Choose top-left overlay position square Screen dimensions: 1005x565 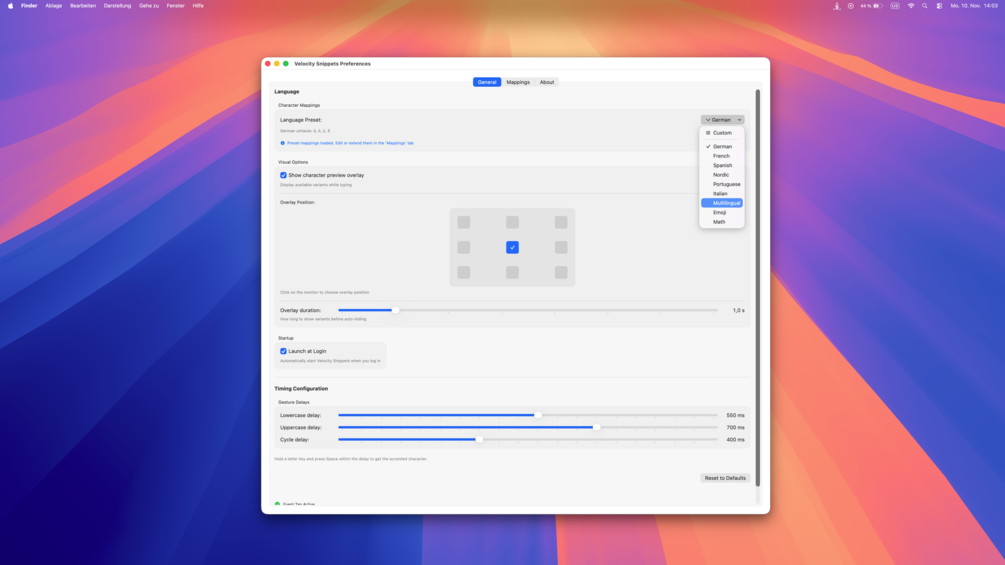coord(463,222)
